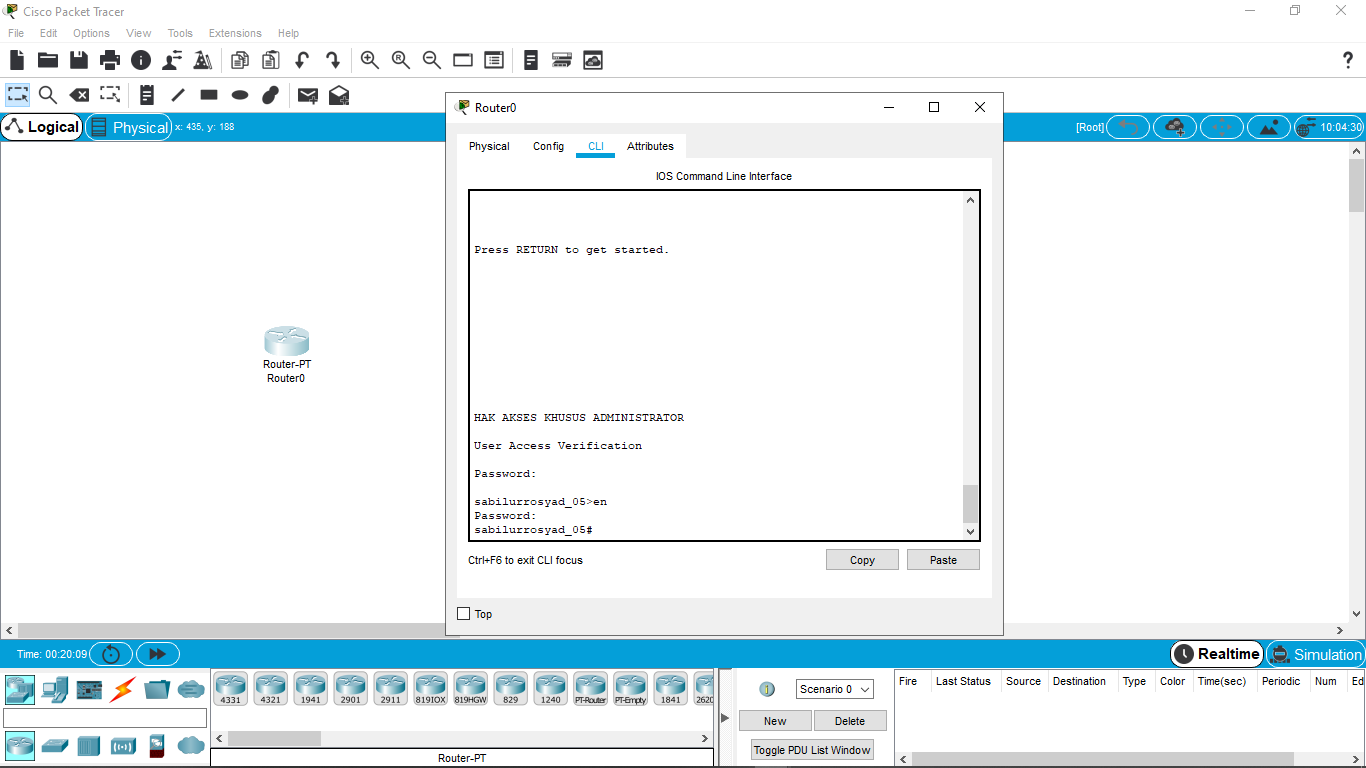Switch to Router0 Config tab

click(x=548, y=146)
